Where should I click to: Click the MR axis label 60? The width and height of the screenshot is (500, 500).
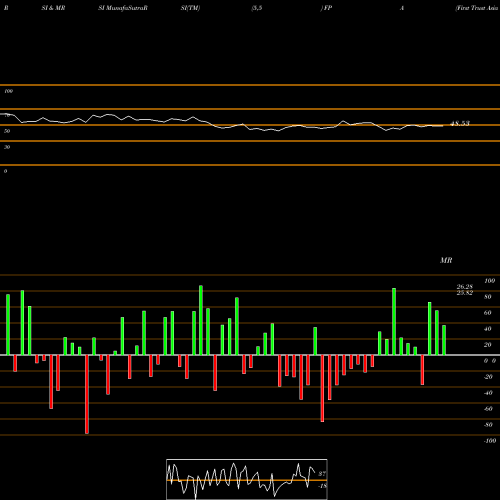(x=487, y=313)
